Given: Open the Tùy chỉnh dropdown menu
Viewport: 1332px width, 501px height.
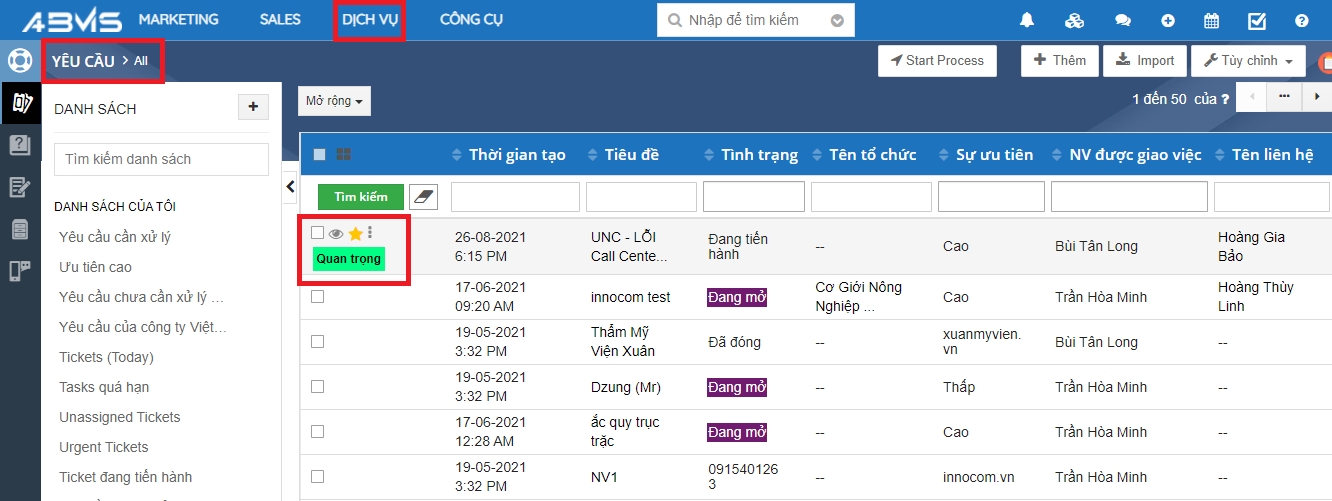Looking at the screenshot, I should point(1248,61).
